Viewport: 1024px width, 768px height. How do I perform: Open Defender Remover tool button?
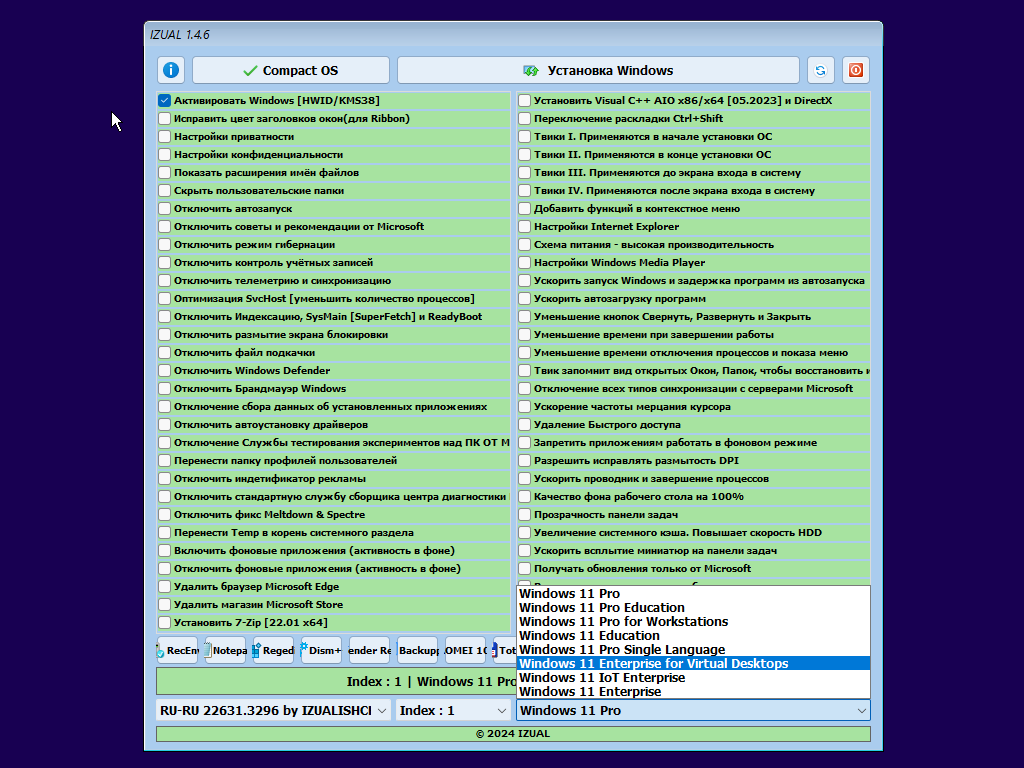click(369, 650)
